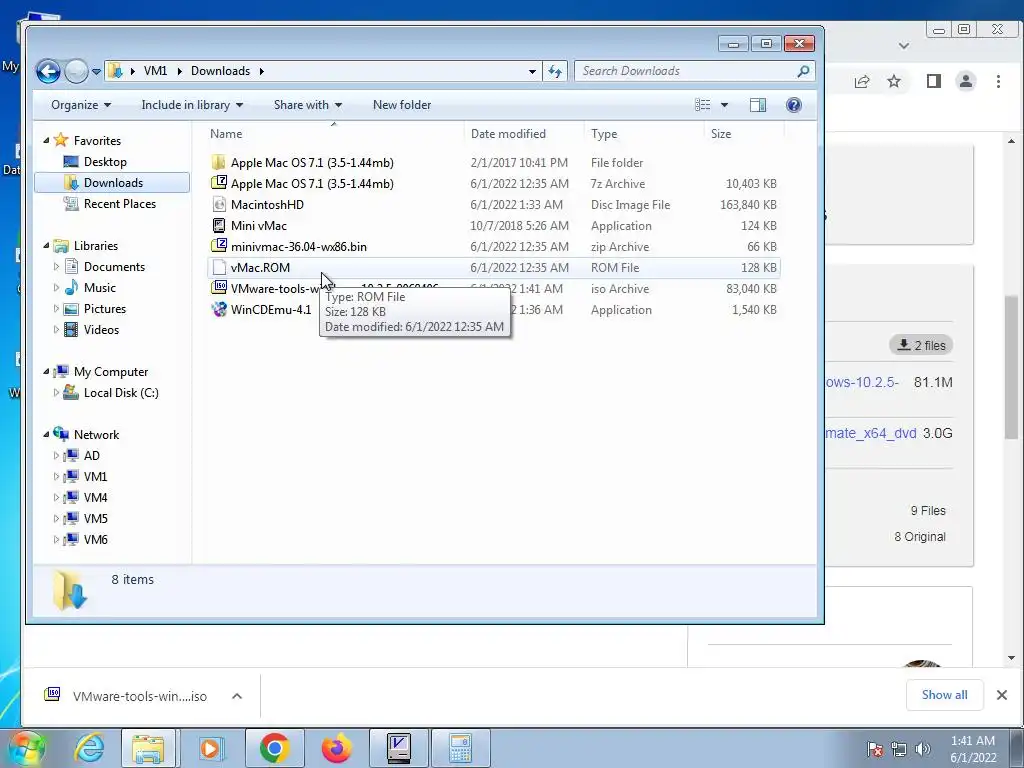Click the Back navigation arrow in Explorer
Screen dimensions: 1024x768
click(x=48, y=71)
